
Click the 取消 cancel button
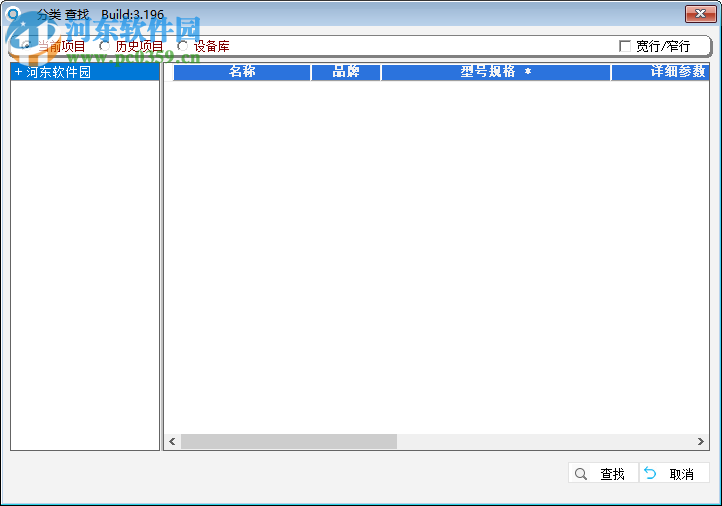(x=674, y=473)
